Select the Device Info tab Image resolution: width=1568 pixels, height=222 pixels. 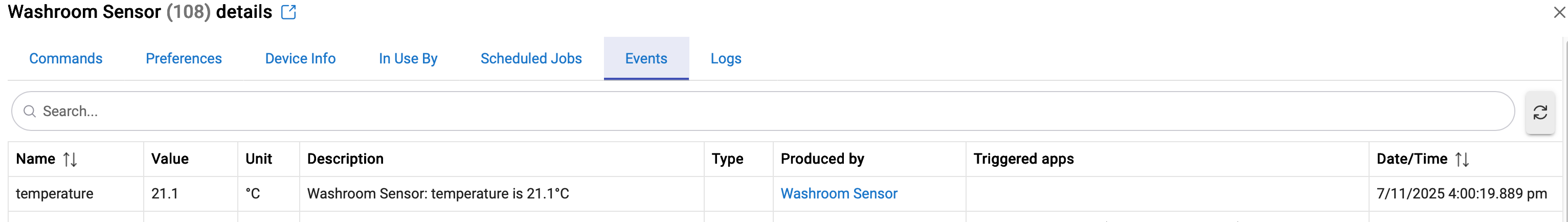(300, 58)
